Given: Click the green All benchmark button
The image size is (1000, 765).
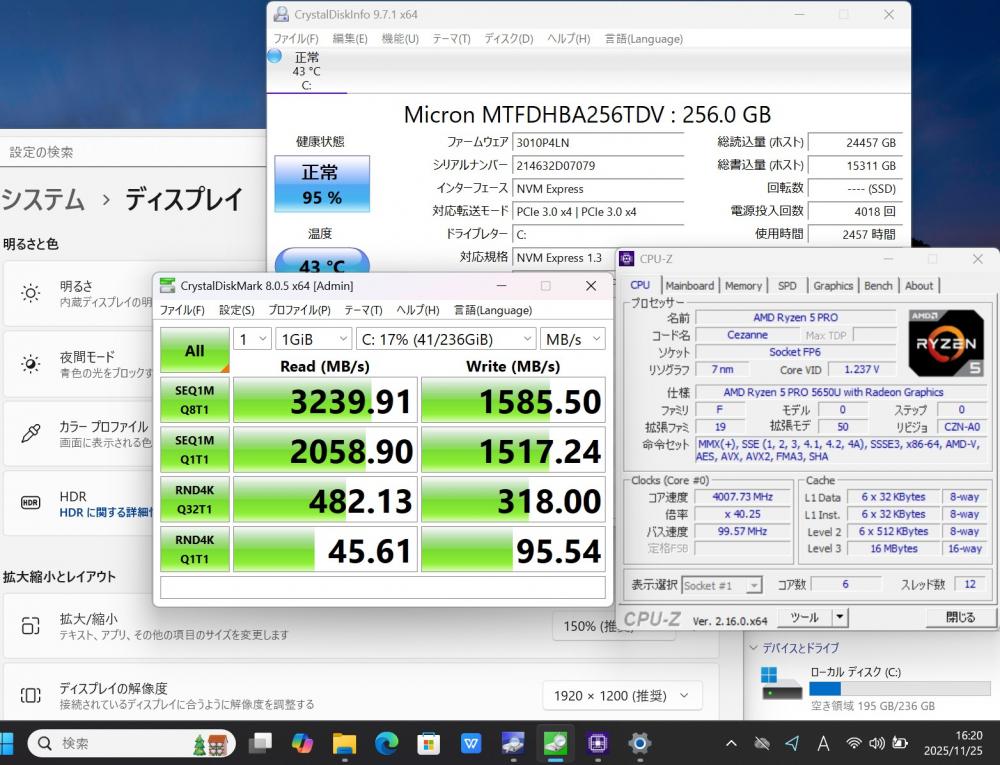Looking at the screenshot, I should (x=194, y=350).
